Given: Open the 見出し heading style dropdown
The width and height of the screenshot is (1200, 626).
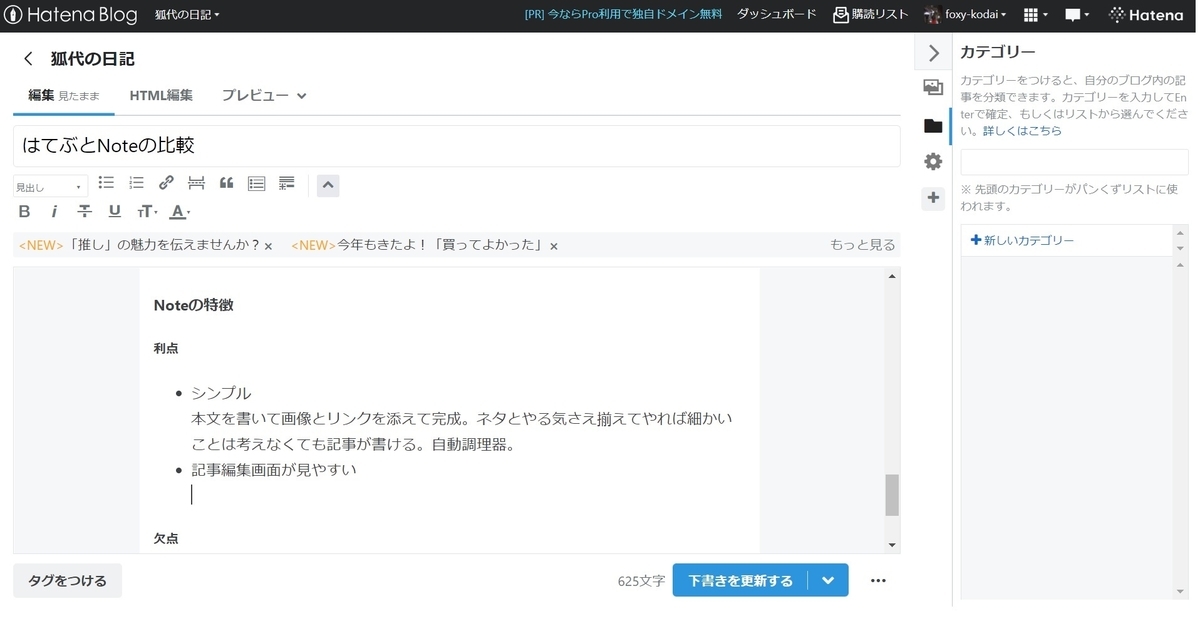Looking at the screenshot, I should pos(50,186).
